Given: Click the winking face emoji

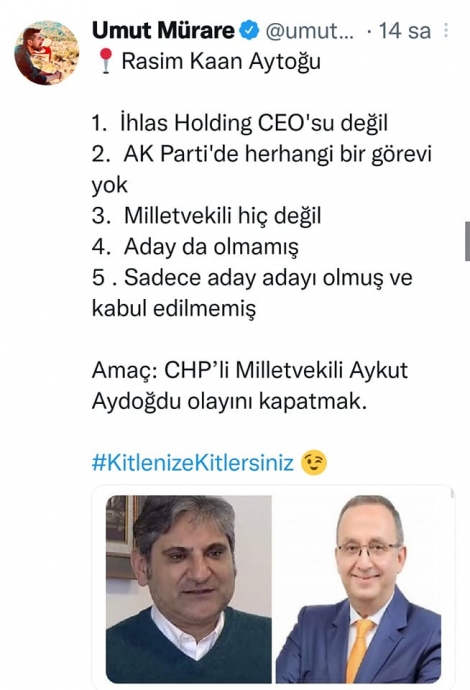Looking at the screenshot, I should 313,463.
